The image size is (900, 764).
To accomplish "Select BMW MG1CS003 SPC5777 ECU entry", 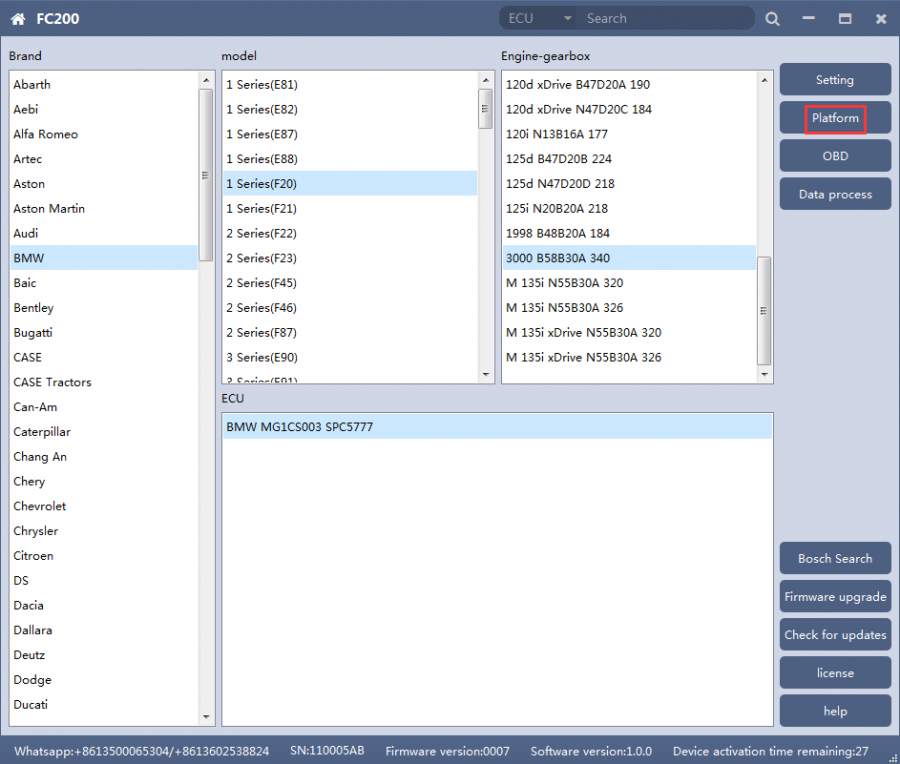I will [x=300, y=427].
